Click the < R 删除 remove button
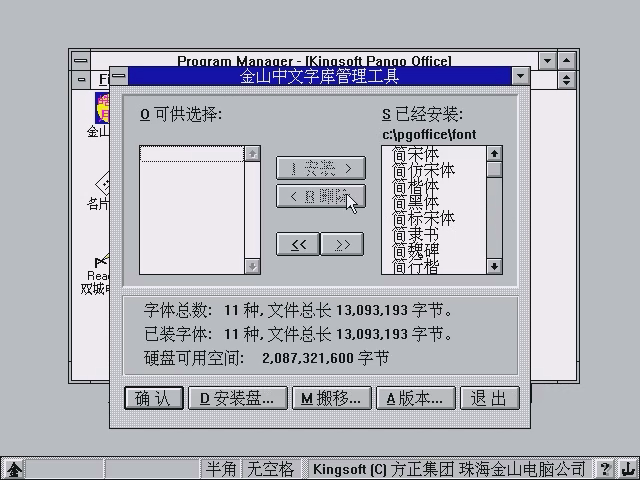Viewport: 640px width, 480px height. (321, 196)
